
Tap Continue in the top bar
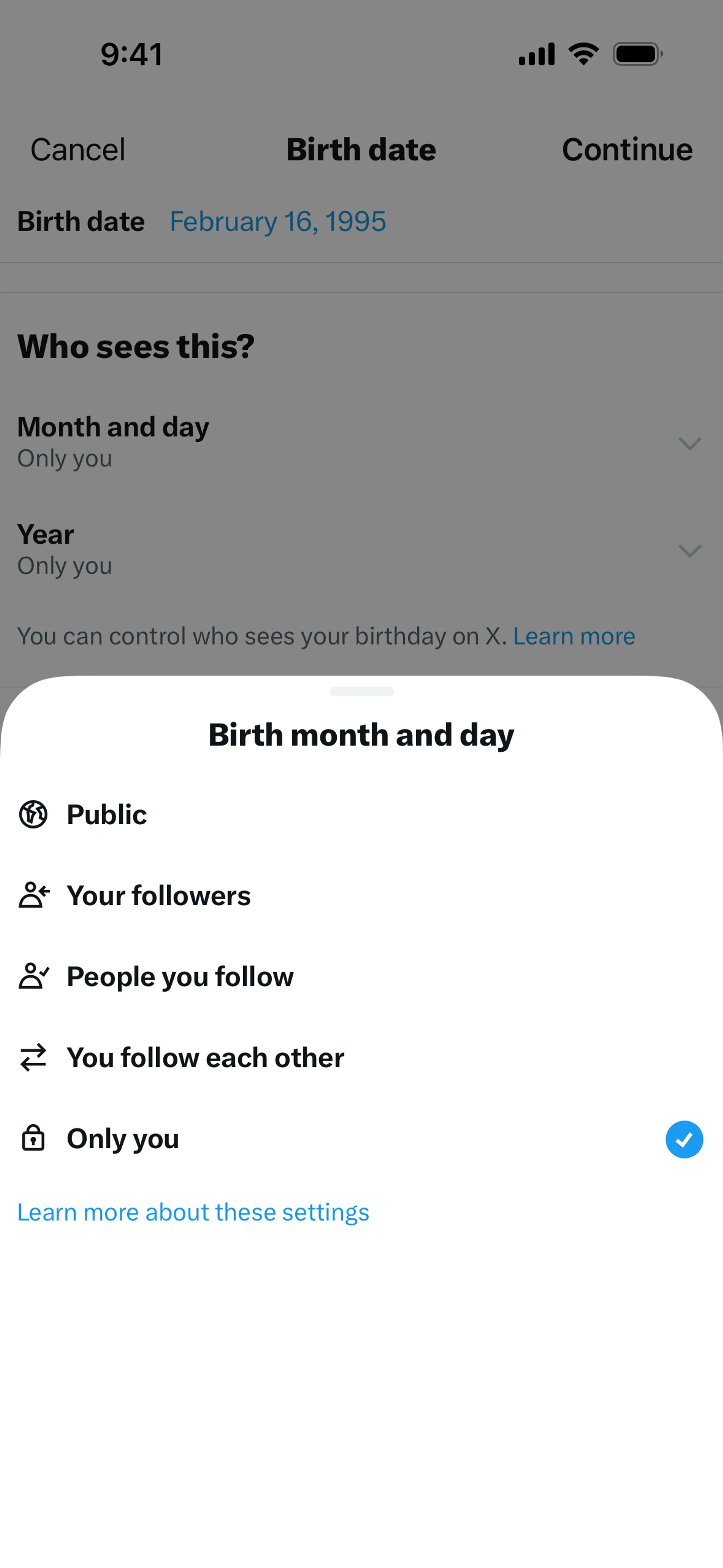tap(627, 150)
